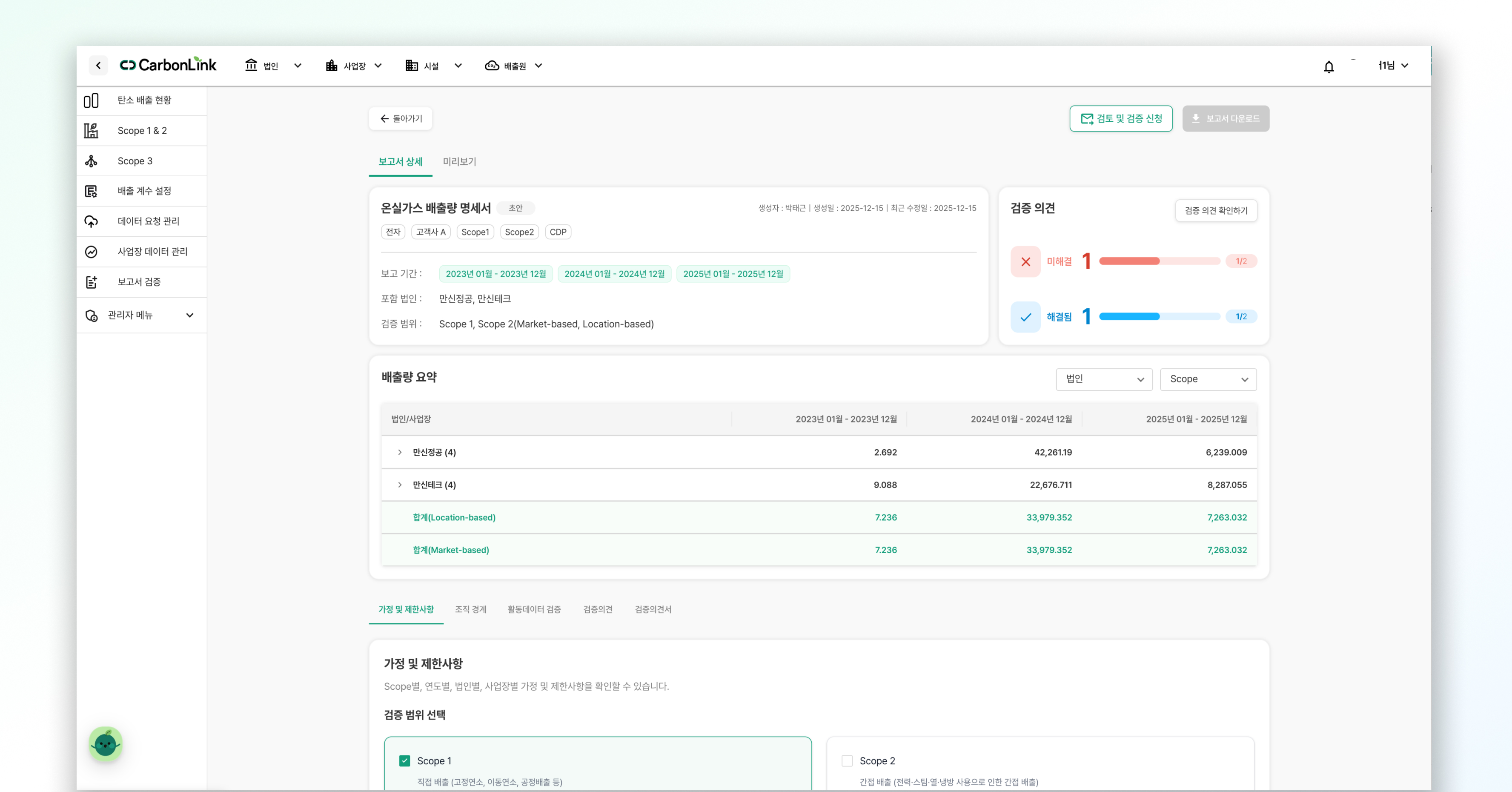Click the Scope 1 & 2 sidebar icon
The width and height of the screenshot is (1512, 792).
tap(91, 131)
